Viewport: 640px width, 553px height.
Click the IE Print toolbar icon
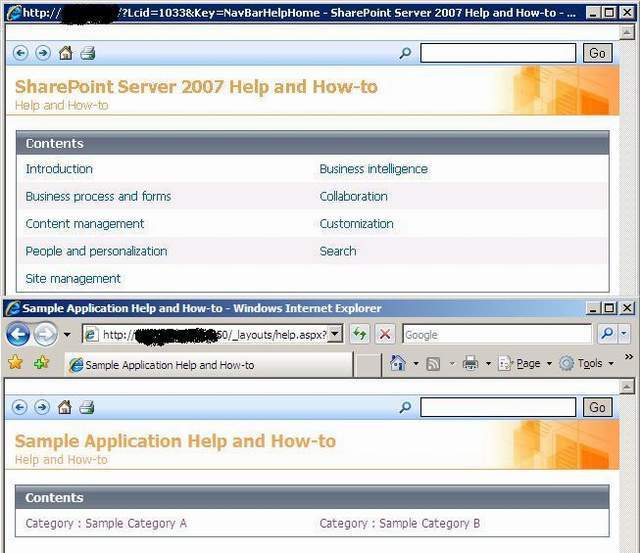pyautogui.click(x=470, y=363)
